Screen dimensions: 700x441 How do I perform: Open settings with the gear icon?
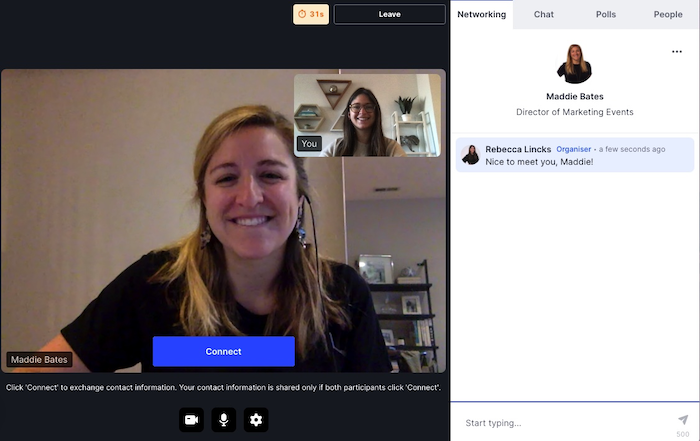pyautogui.click(x=256, y=420)
